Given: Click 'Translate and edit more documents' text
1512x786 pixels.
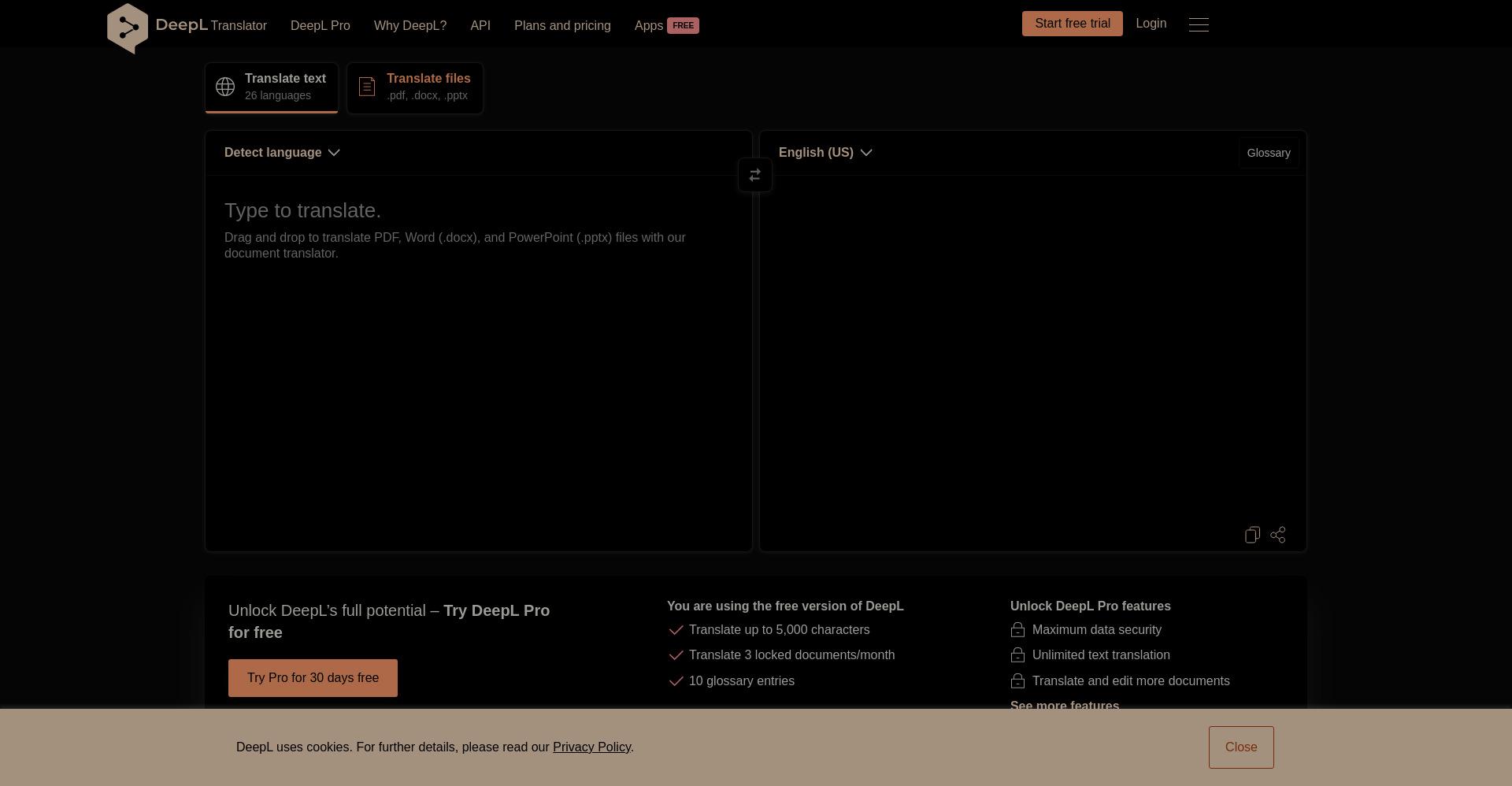Looking at the screenshot, I should click(x=1131, y=681).
